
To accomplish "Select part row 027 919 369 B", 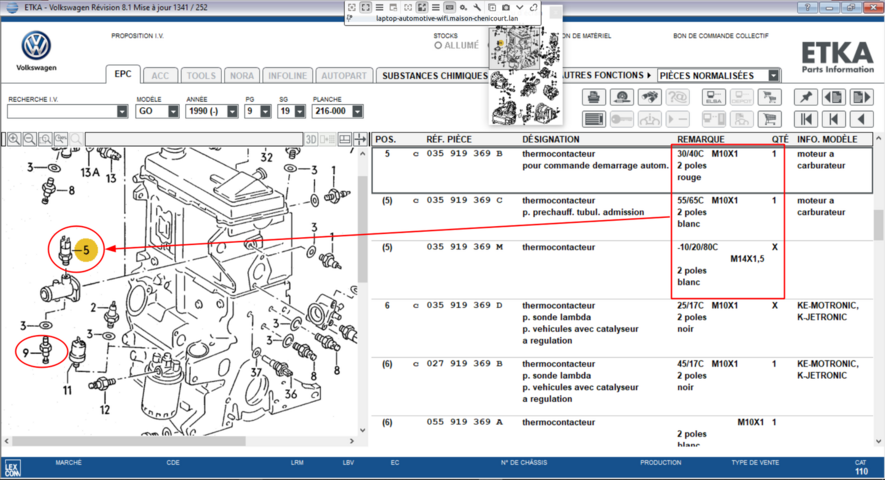I will point(622,387).
